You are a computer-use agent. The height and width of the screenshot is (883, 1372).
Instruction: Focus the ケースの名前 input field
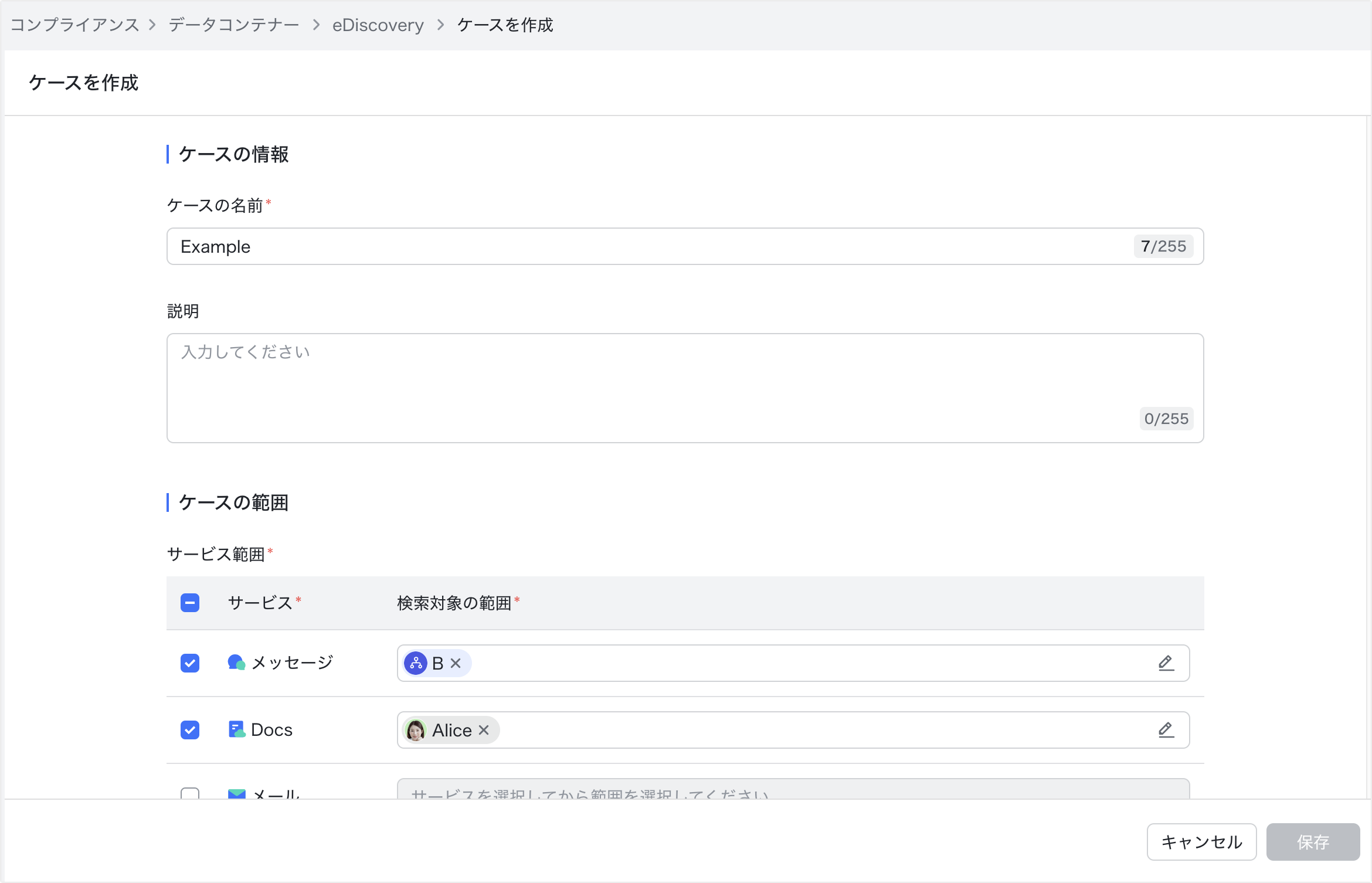coord(645,246)
